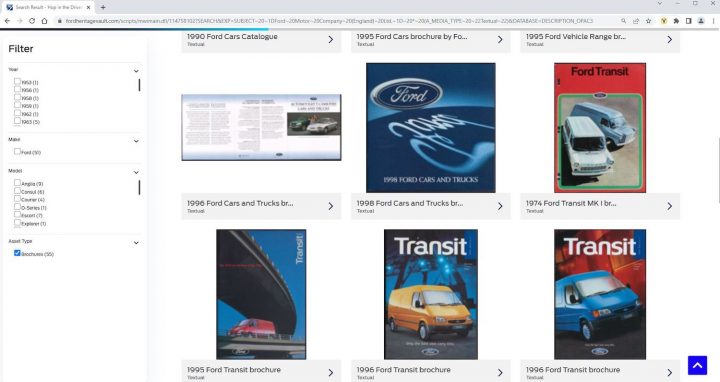The height and width of the screenshot is (382, 720).
Task: Open the 1996 Ford Cars and Trucks brochure link
Action: coord(240,203)
